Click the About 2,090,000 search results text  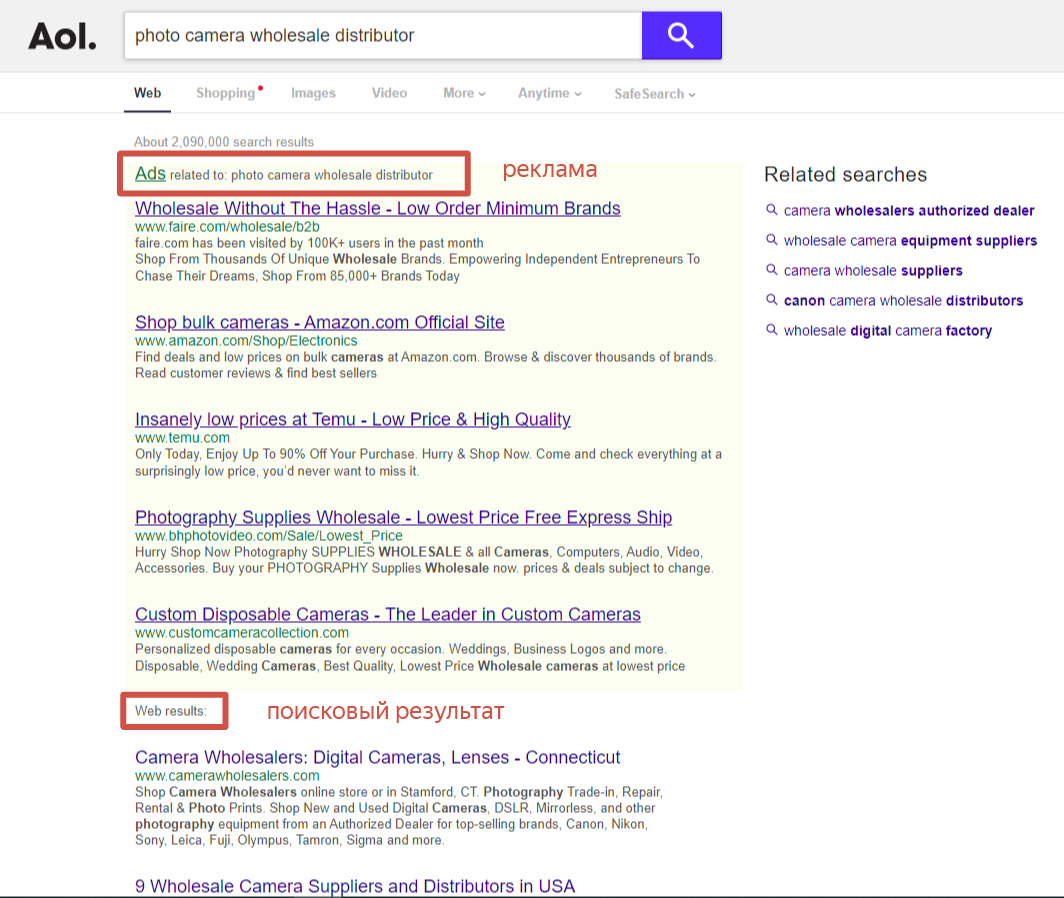224,142
